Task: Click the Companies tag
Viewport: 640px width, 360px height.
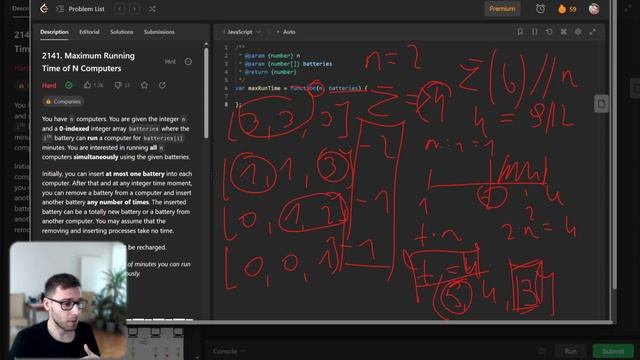Action: (x=63, y=101)
